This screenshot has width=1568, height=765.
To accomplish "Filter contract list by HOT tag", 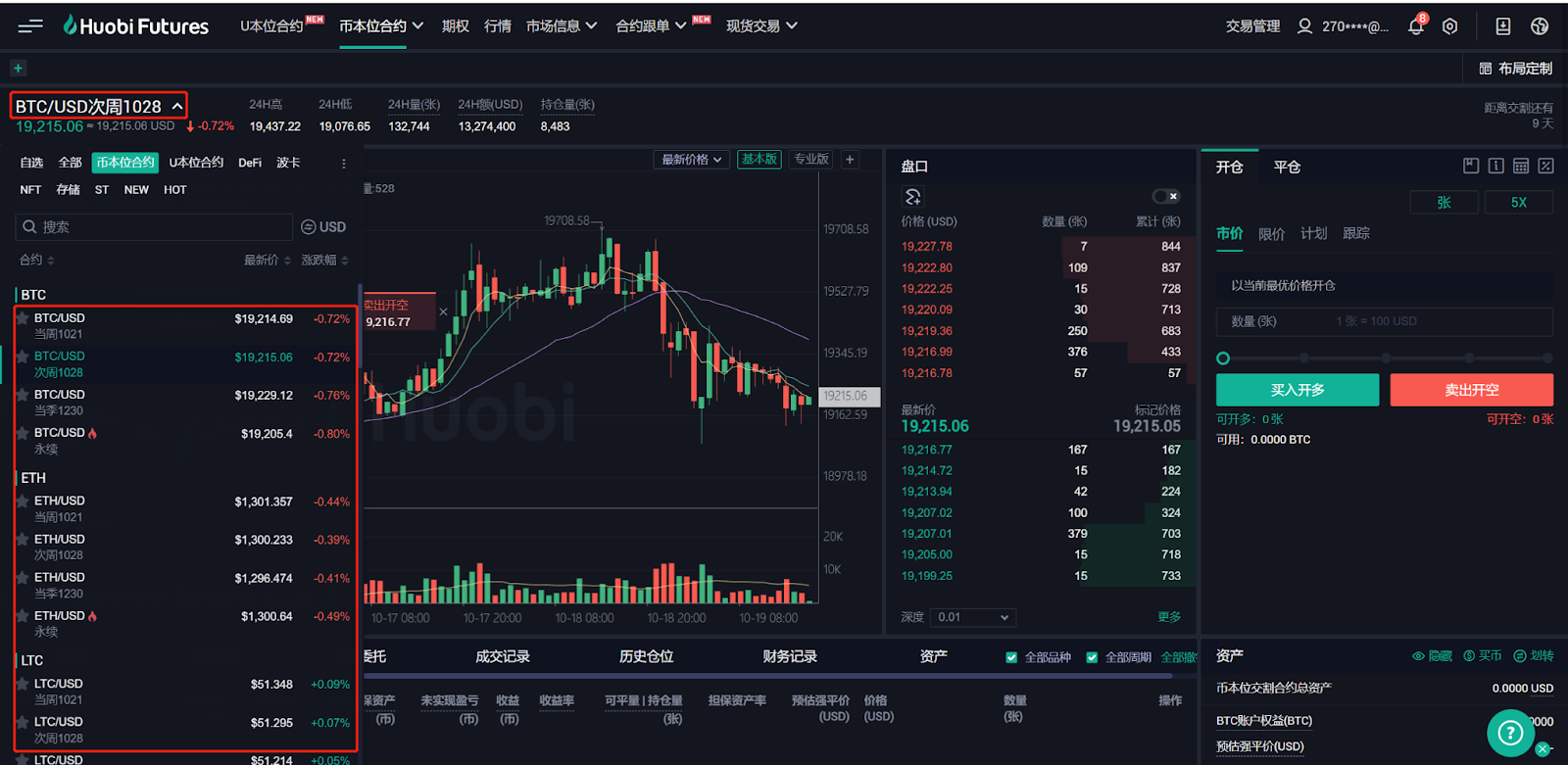I will (x=175, y=190).
